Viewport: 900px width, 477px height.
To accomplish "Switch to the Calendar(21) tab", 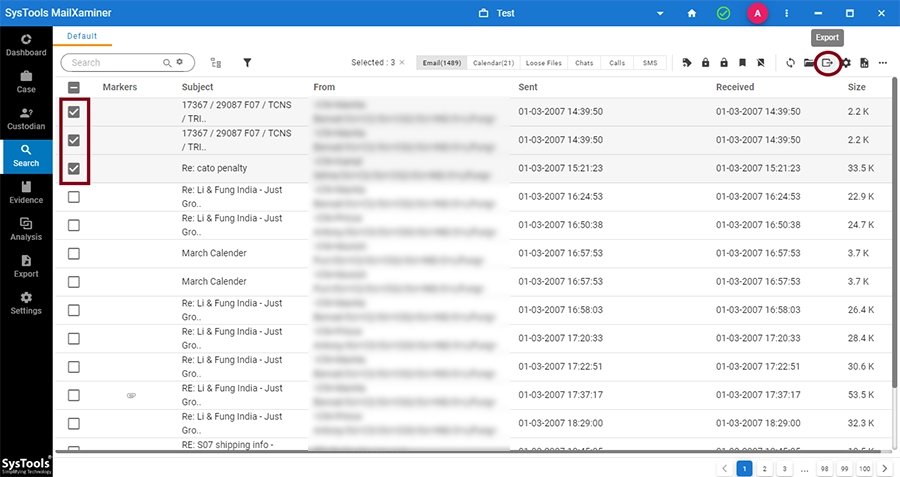I will (494, 63).
